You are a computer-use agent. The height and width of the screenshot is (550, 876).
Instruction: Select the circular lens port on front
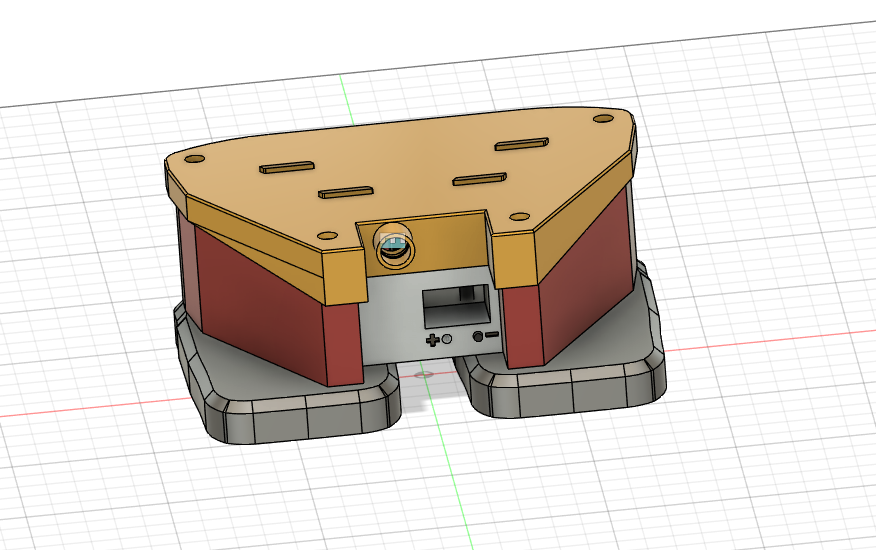(393, 247)
